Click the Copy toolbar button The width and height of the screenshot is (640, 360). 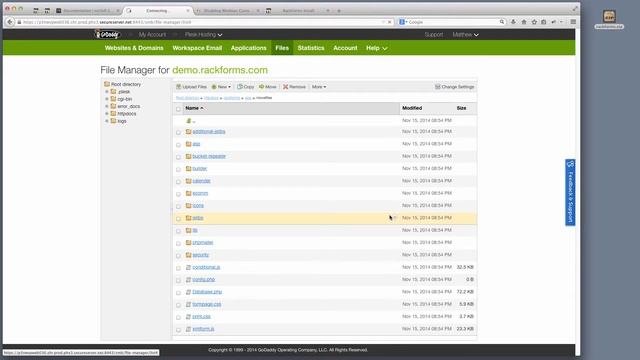tap(246, 87)
